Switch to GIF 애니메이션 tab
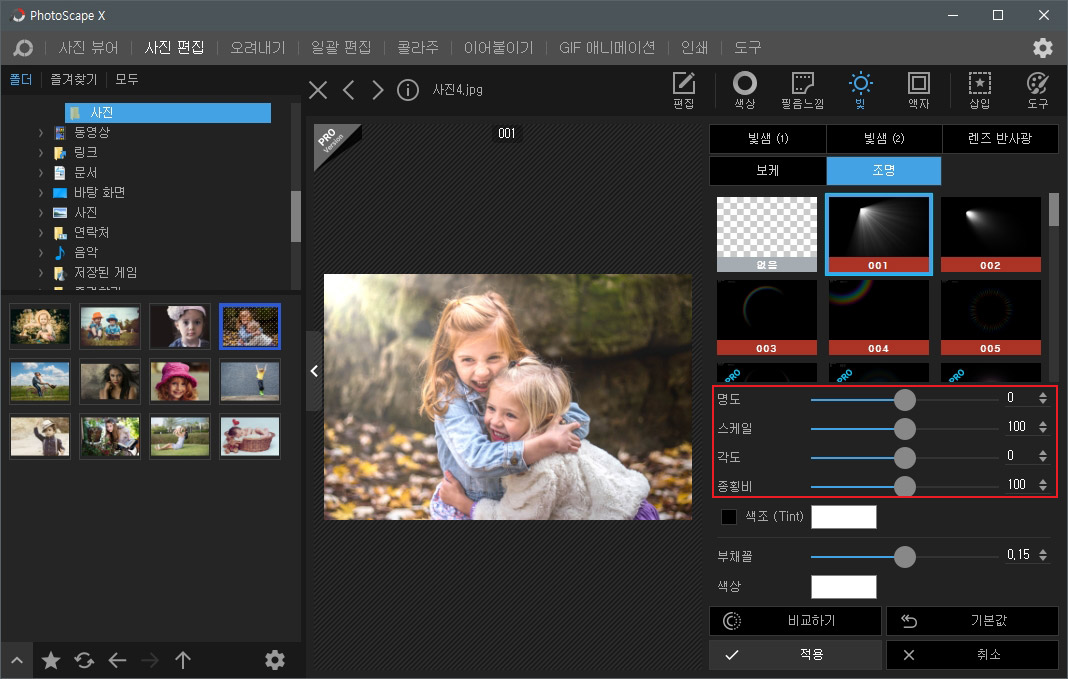Image resolution: width=1068 pixels, height=679 pixels. click(x=607, y=48)
